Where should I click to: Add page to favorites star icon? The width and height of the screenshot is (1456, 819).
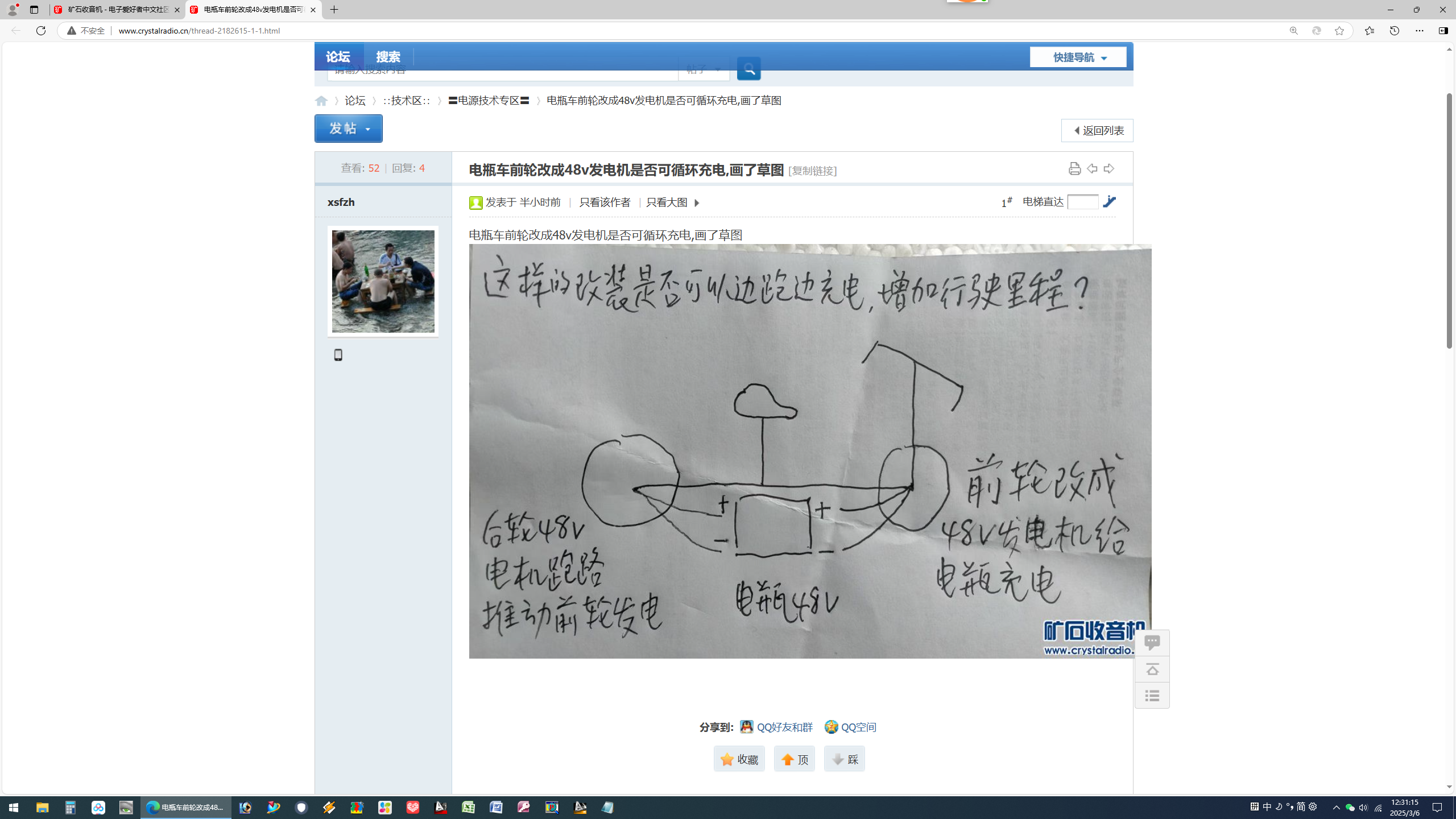pos(1339,31)
